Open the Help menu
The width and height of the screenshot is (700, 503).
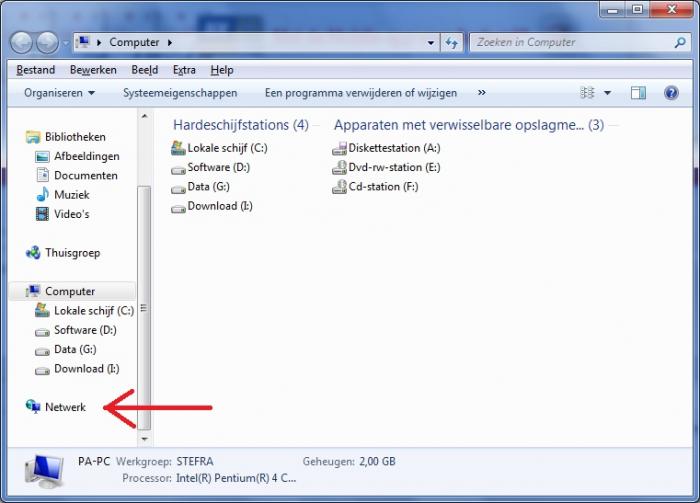pyautogui.click(x=222, y=70)
